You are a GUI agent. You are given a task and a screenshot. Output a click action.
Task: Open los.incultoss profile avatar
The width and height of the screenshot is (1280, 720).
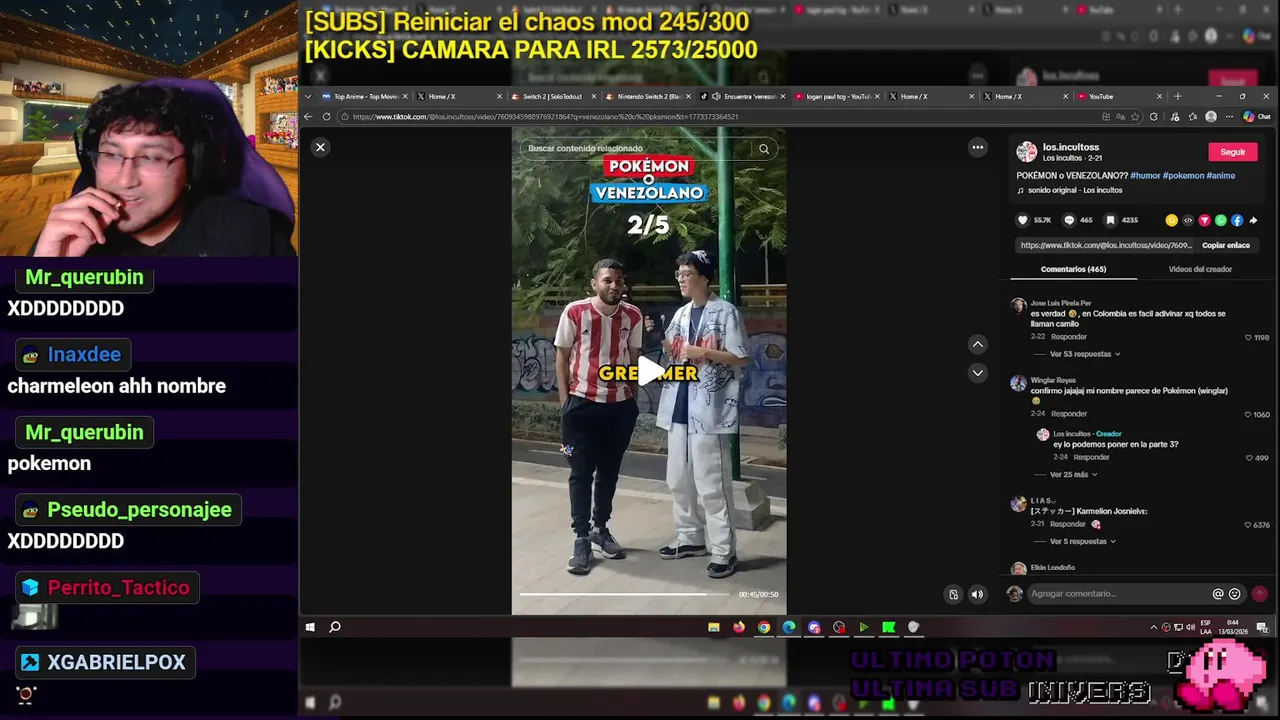[x=1027, y=152]
